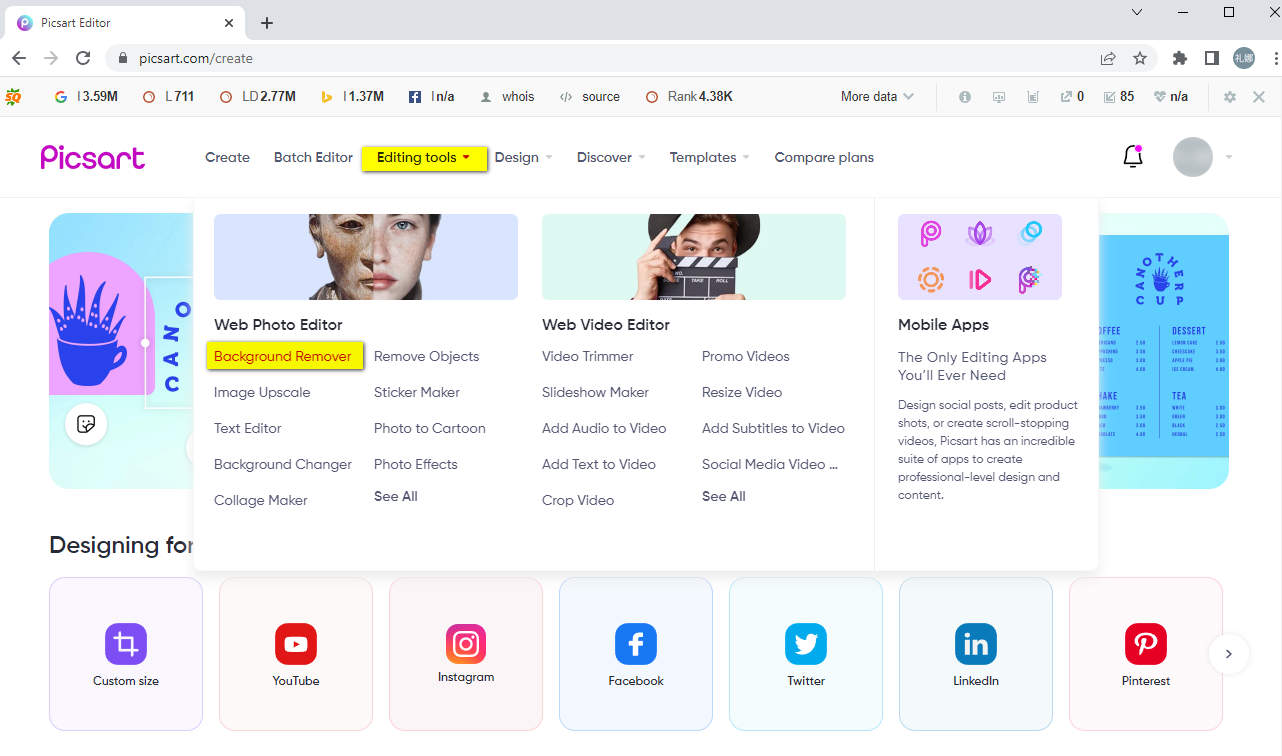Viewport: 1282px width, 756px height.
Task: Click the Google index count 3.59M
Action: point(86,97)
